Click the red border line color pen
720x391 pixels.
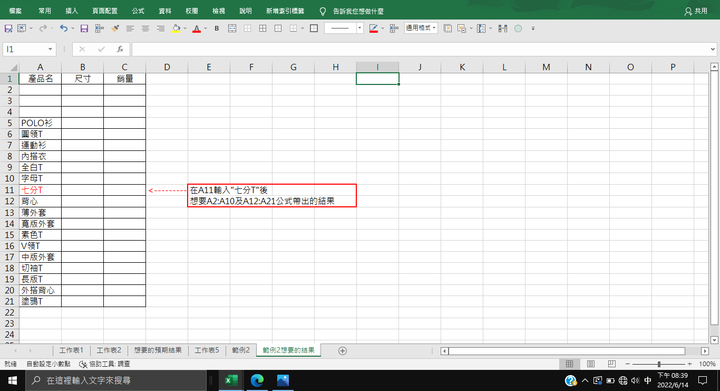(373, 28)
